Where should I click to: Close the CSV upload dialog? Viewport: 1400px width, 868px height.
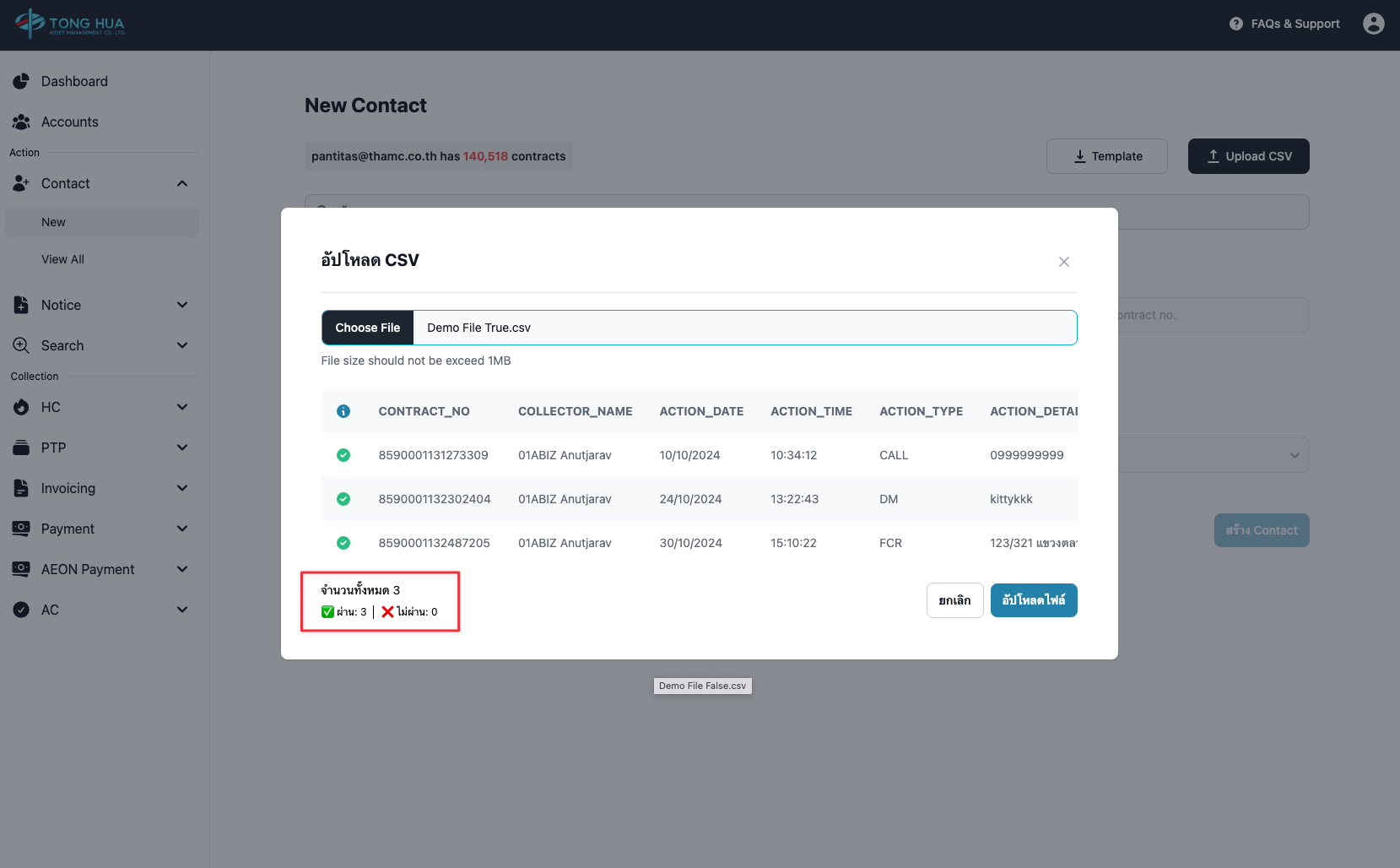pos(1064,262)
